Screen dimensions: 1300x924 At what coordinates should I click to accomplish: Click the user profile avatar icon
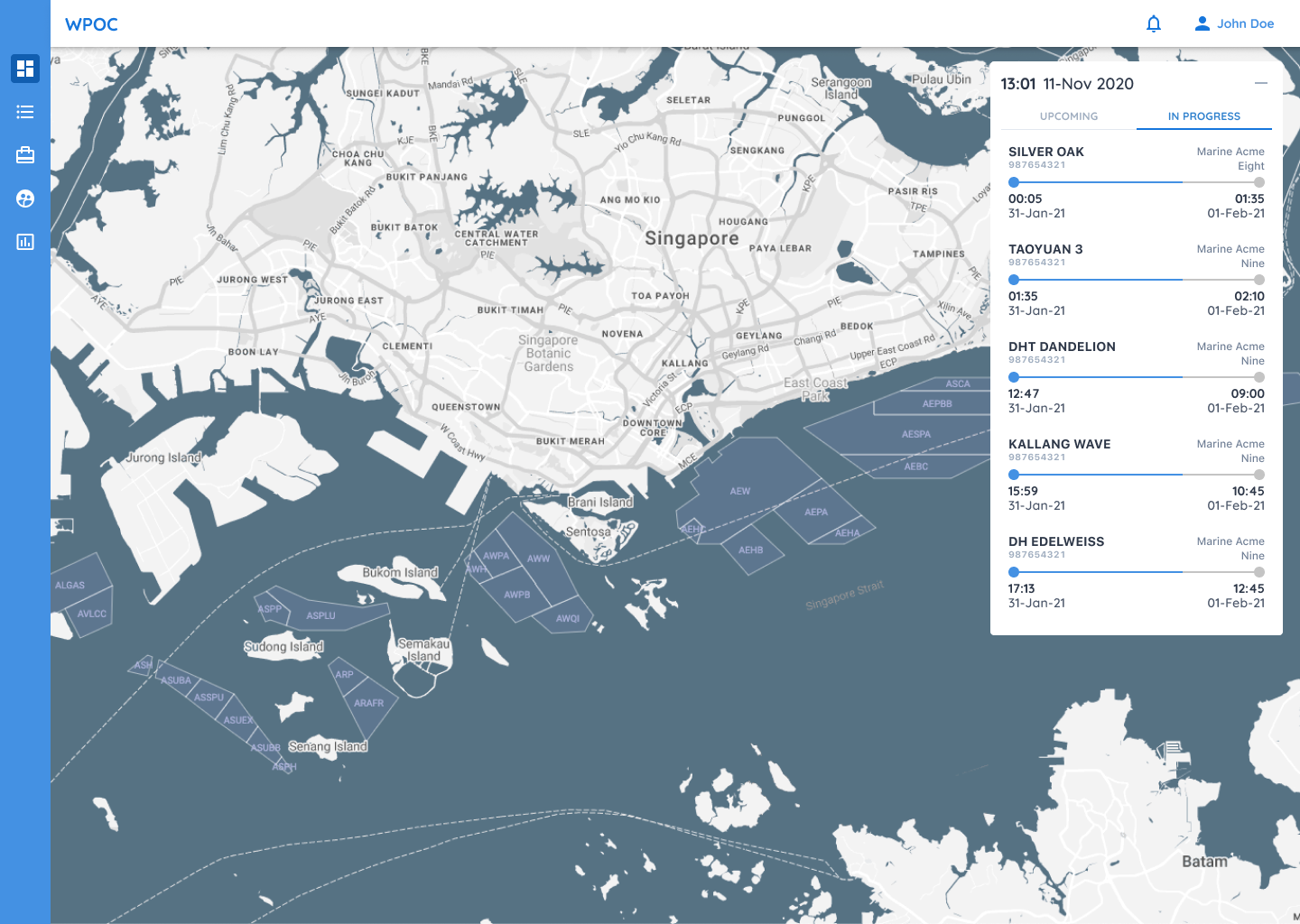coord(1202,24)
